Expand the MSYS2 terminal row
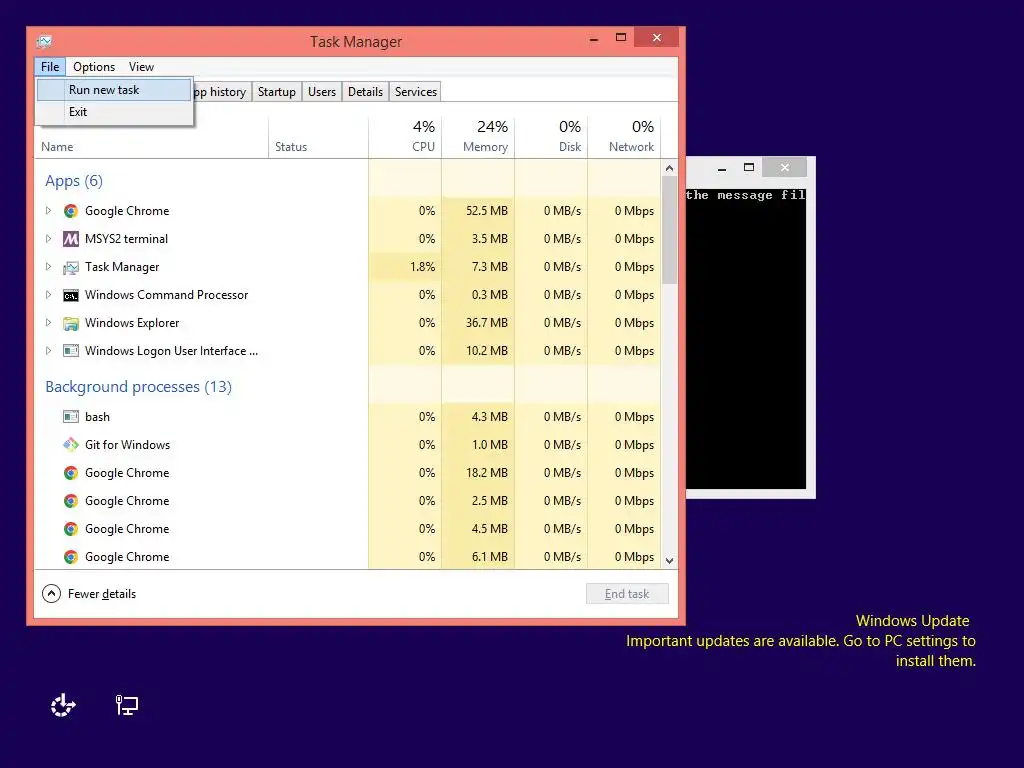The height and width of the screenshot is (768, 1024). (48, 238)
